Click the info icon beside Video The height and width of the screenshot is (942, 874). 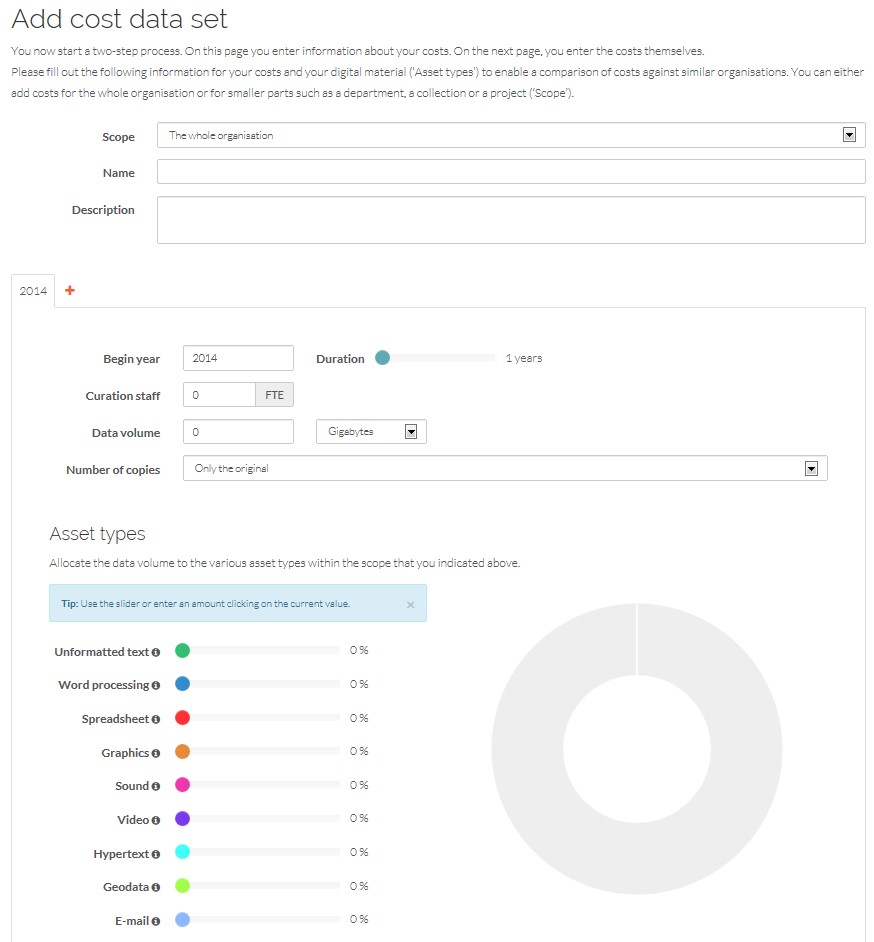(x=156, y=820)
